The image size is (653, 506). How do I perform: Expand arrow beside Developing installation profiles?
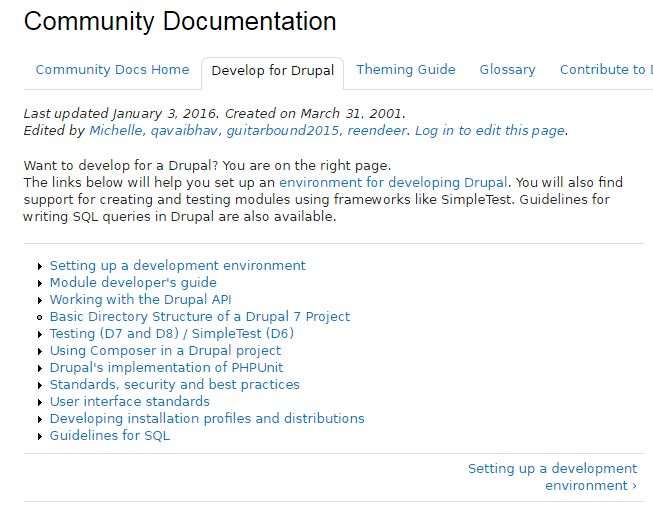click(40, 420)
